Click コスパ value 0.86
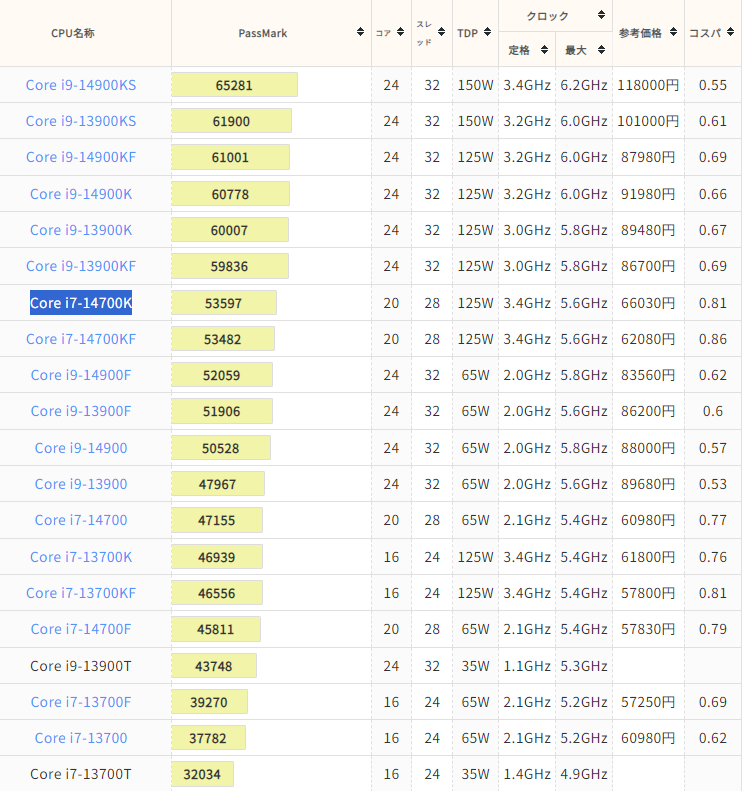The height and width of the screenshot is (791, 743). 713,339
